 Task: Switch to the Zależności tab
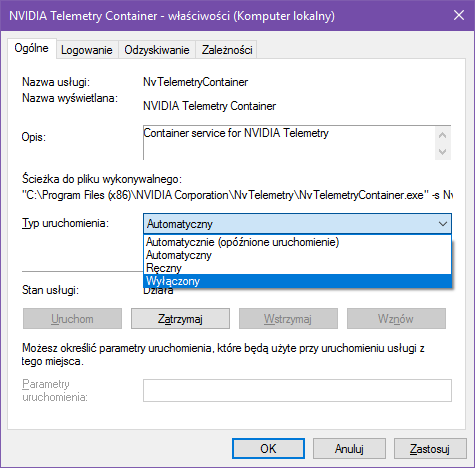pos(227,50)
